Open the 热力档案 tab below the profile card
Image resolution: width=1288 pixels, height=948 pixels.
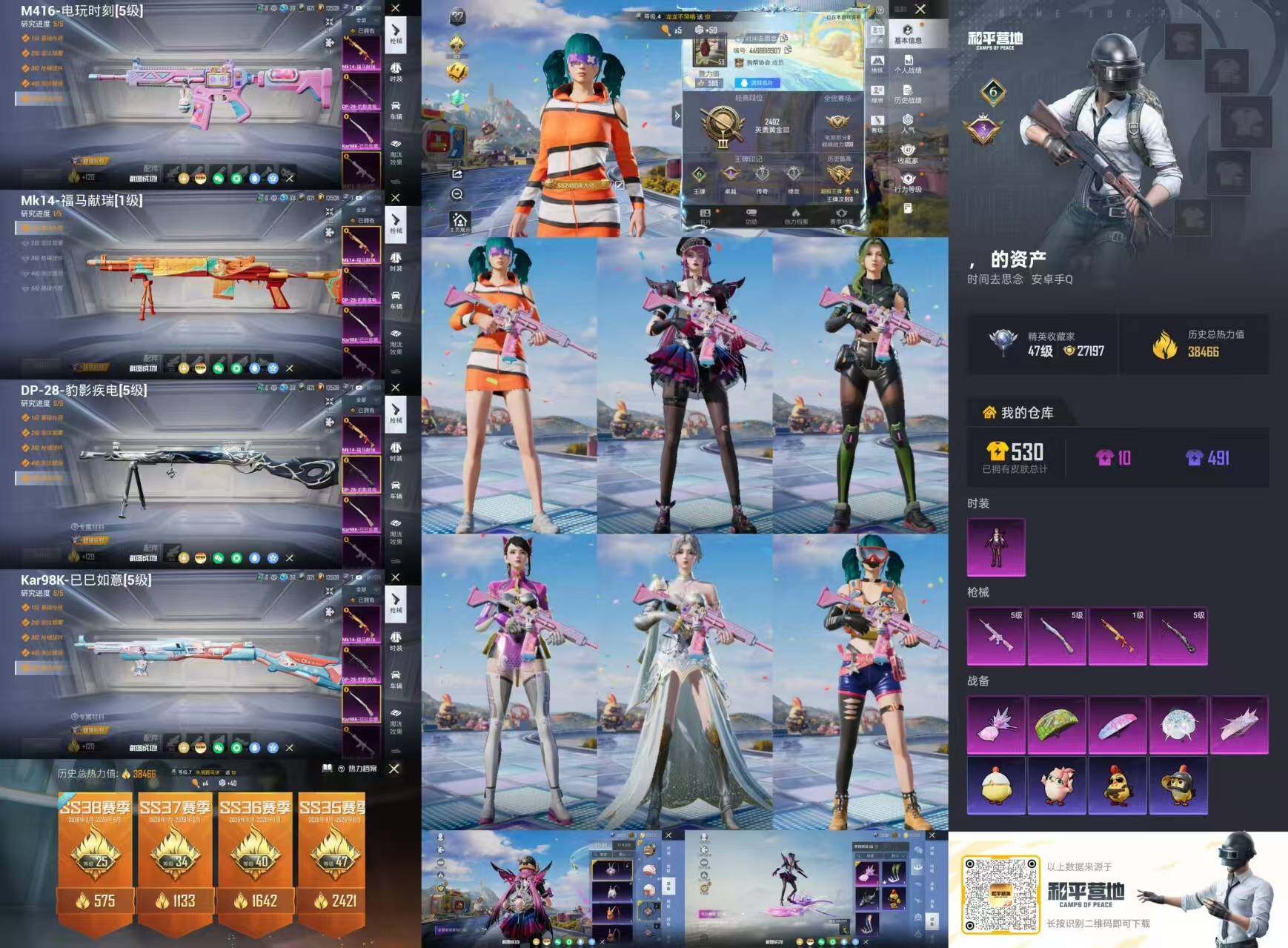[796, 216]
